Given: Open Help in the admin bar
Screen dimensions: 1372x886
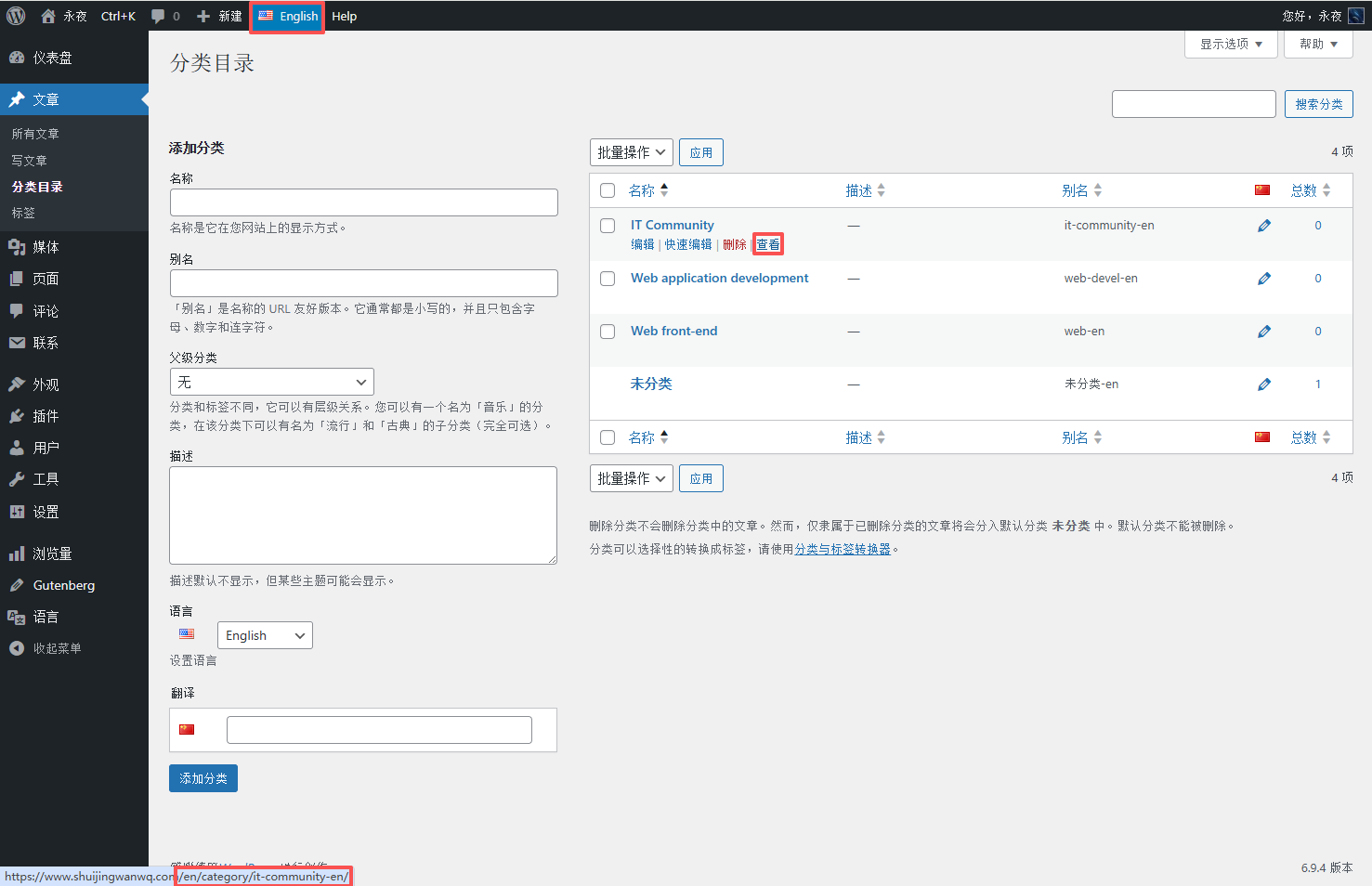Looking at the screenshot, I should pos(345,16).
